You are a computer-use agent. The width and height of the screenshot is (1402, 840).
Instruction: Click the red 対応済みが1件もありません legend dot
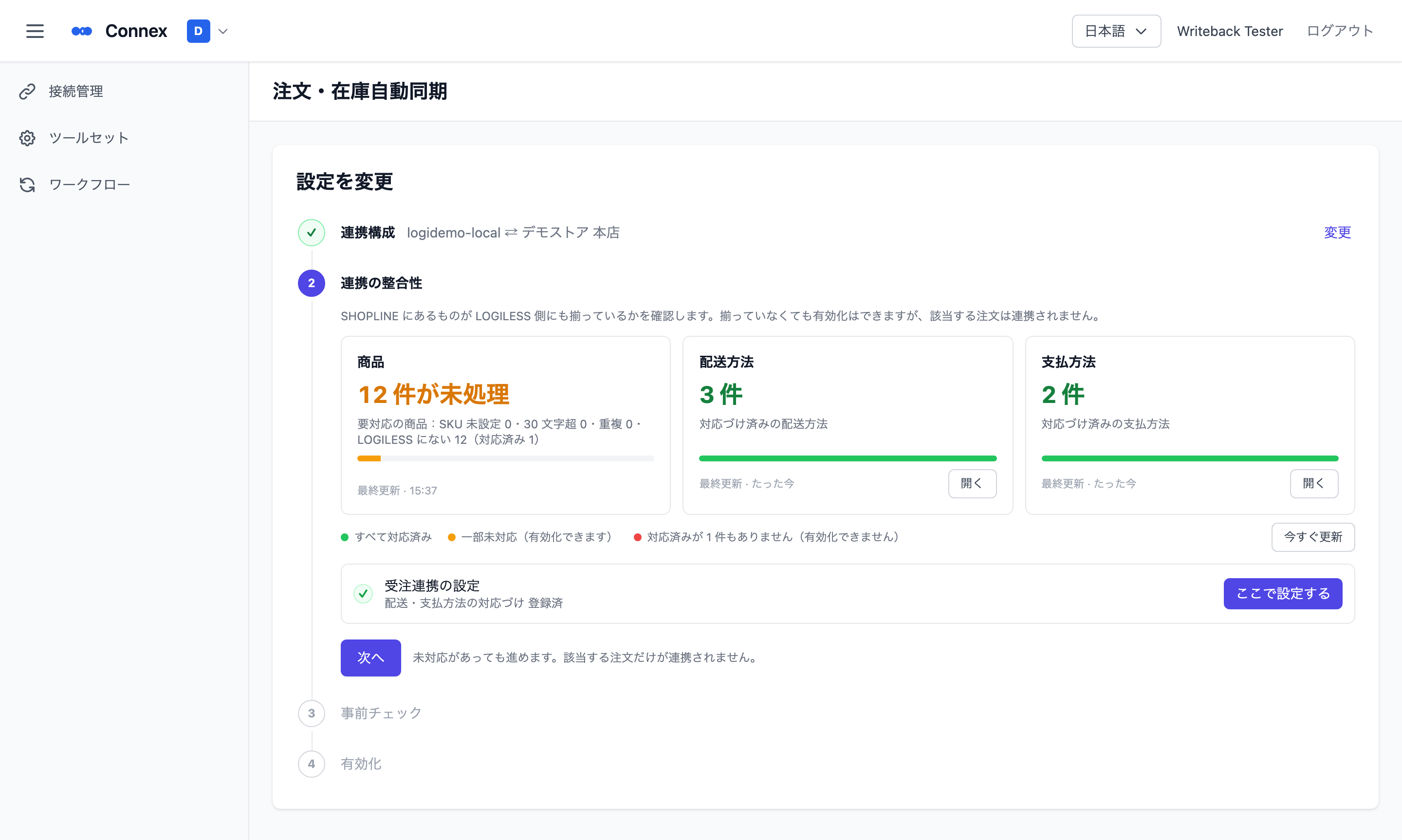[x=637, y=537]
